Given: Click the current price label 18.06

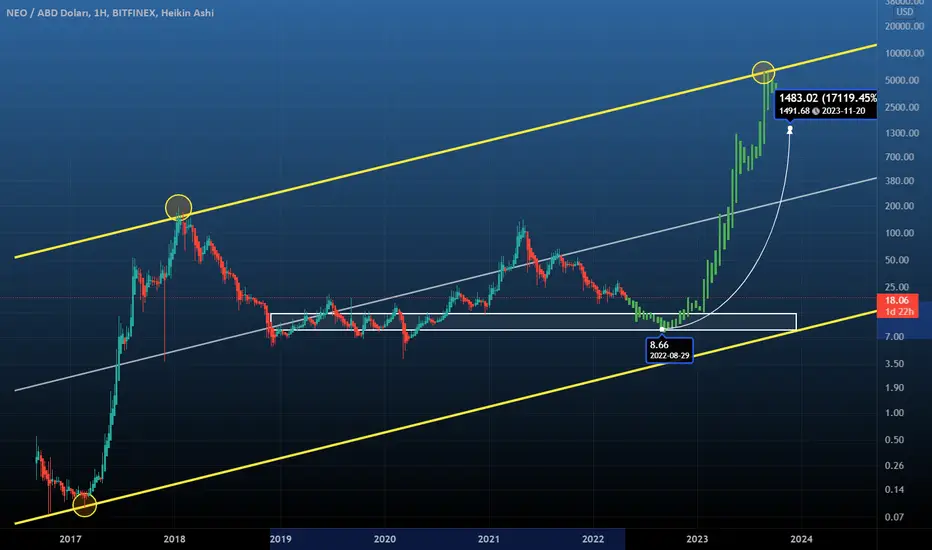Looking at the screenshot, I should coord(898,301).
